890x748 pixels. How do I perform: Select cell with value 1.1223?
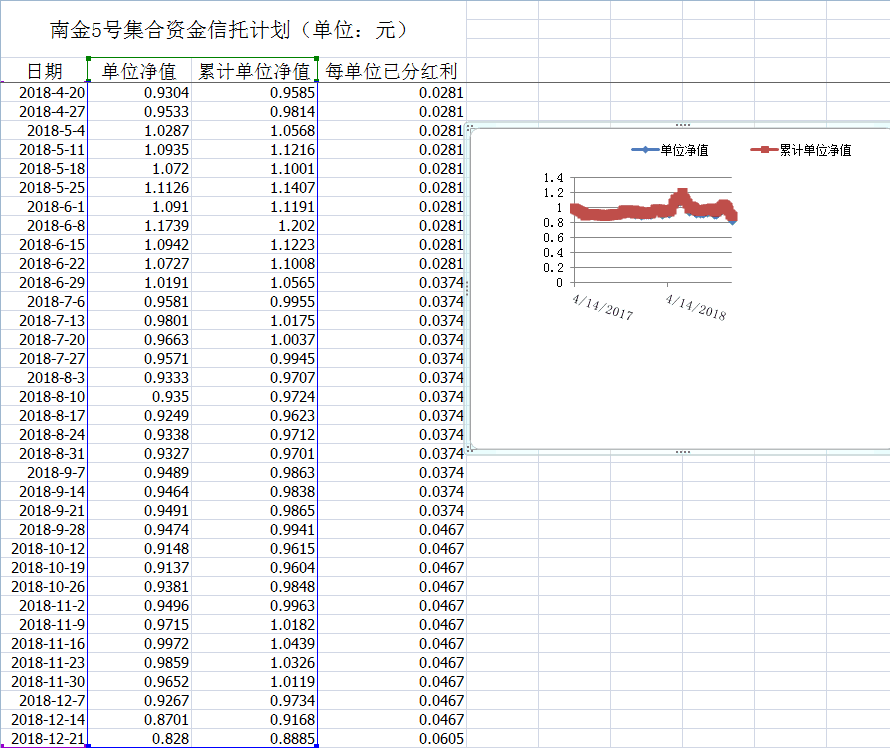click(254, 245)
